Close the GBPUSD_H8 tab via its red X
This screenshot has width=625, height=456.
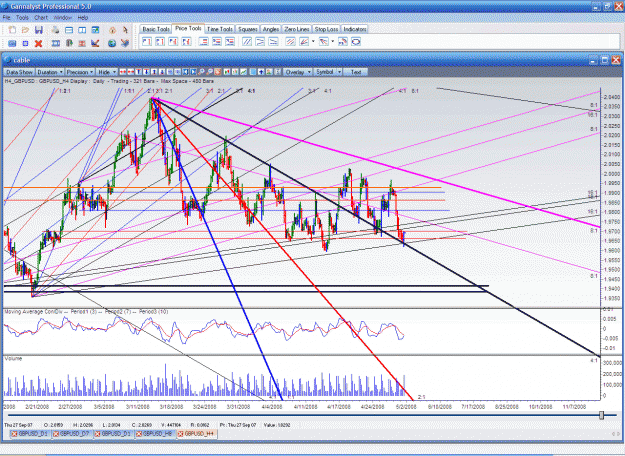tap(139, 433)
